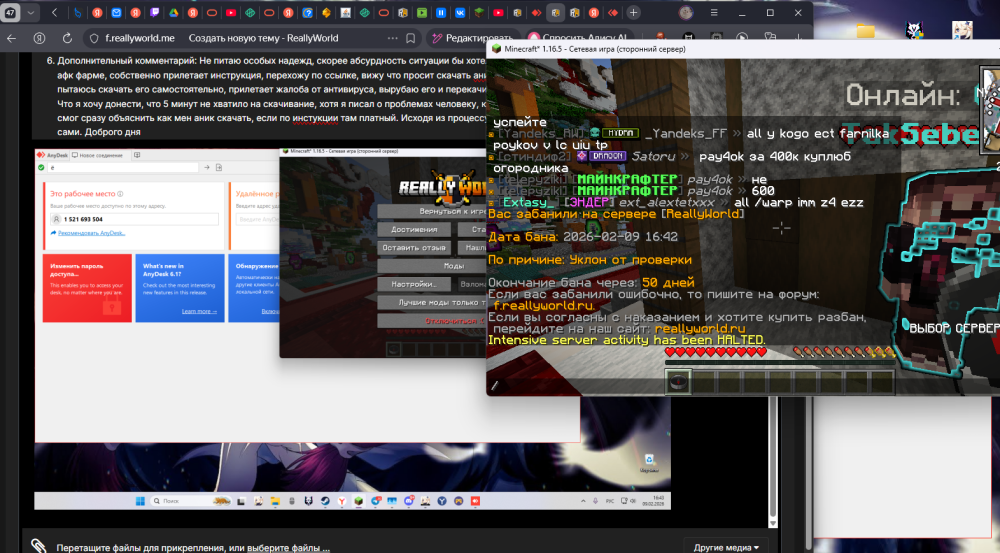Switch to the blue mail envelope tab
Viewport: 1000px width, 553px height.
click(x=116, y=13)
